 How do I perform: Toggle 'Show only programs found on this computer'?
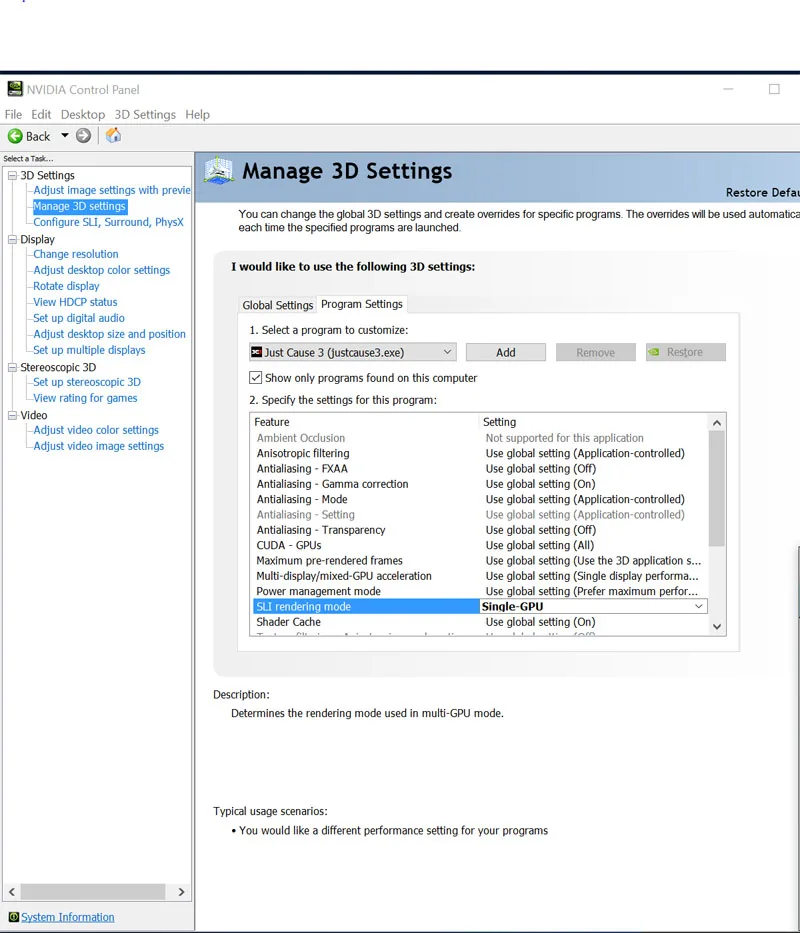click(x=256, y=378)
